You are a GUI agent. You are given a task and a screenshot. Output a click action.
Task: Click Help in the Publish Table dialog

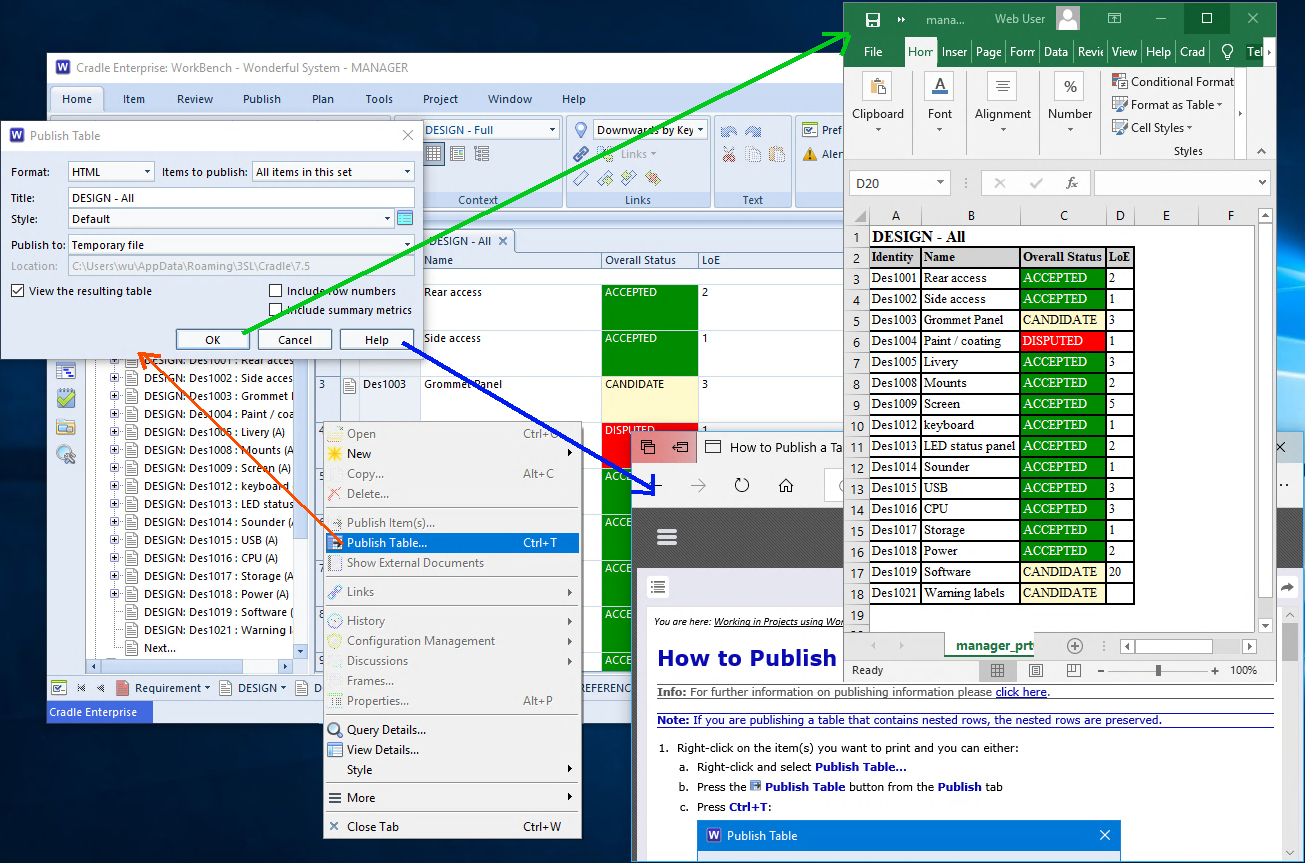pos(377,340)
